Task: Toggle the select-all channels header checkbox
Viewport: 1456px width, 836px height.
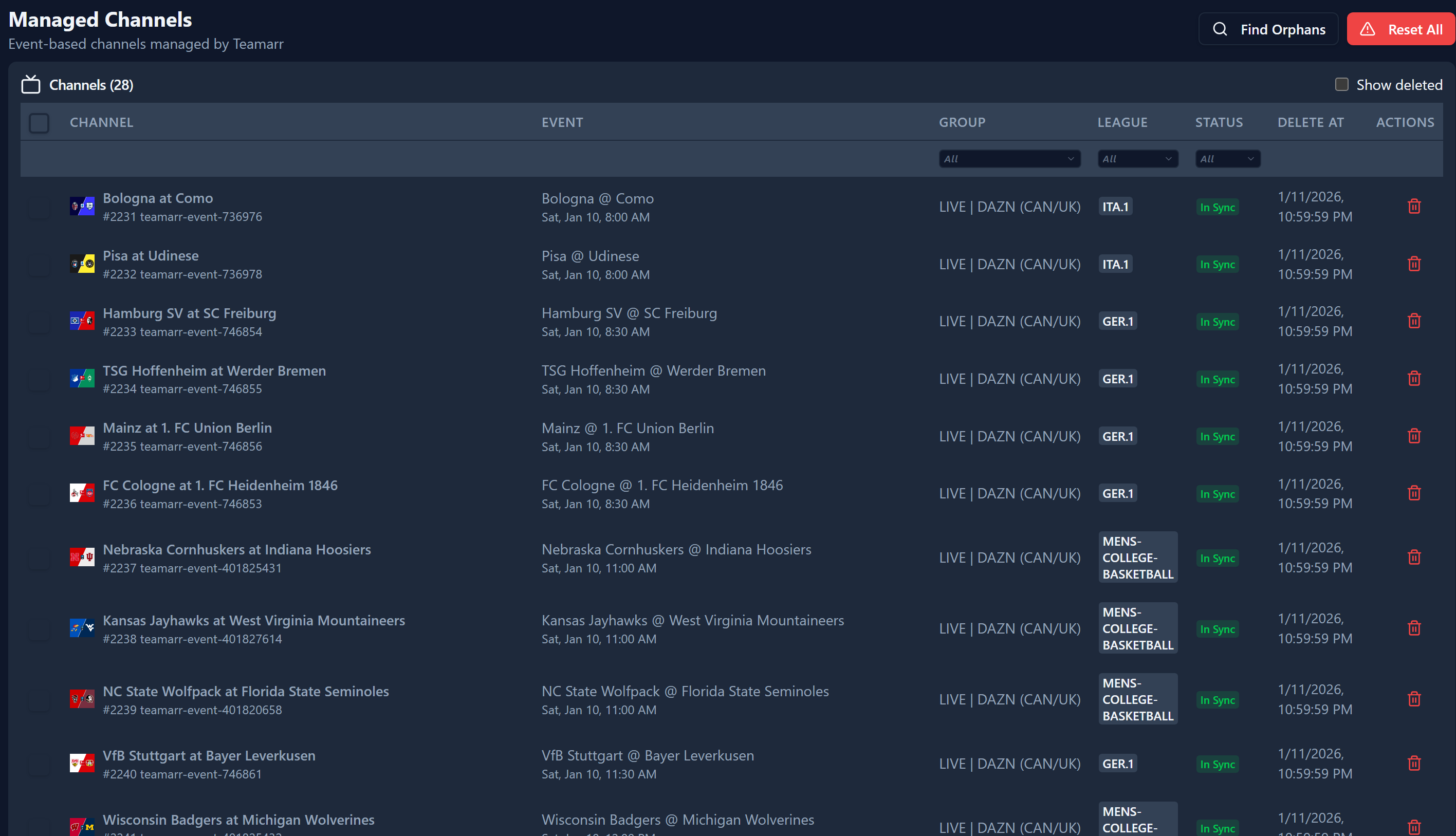Action: tap(39, 123)
